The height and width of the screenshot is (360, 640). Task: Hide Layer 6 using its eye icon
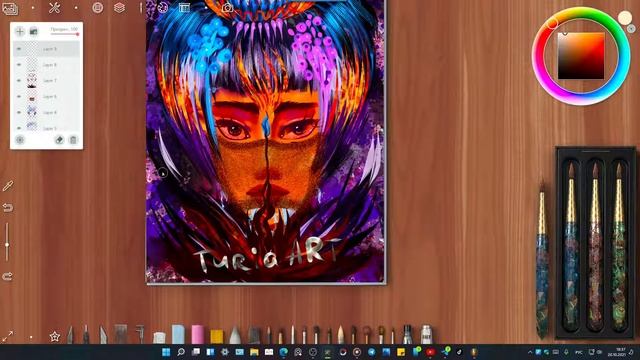click(18, 97)
